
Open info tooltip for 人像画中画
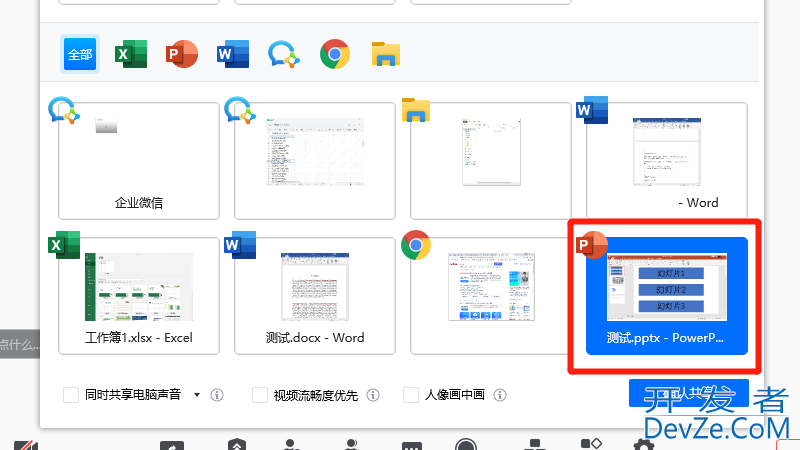tap(500, 395)
